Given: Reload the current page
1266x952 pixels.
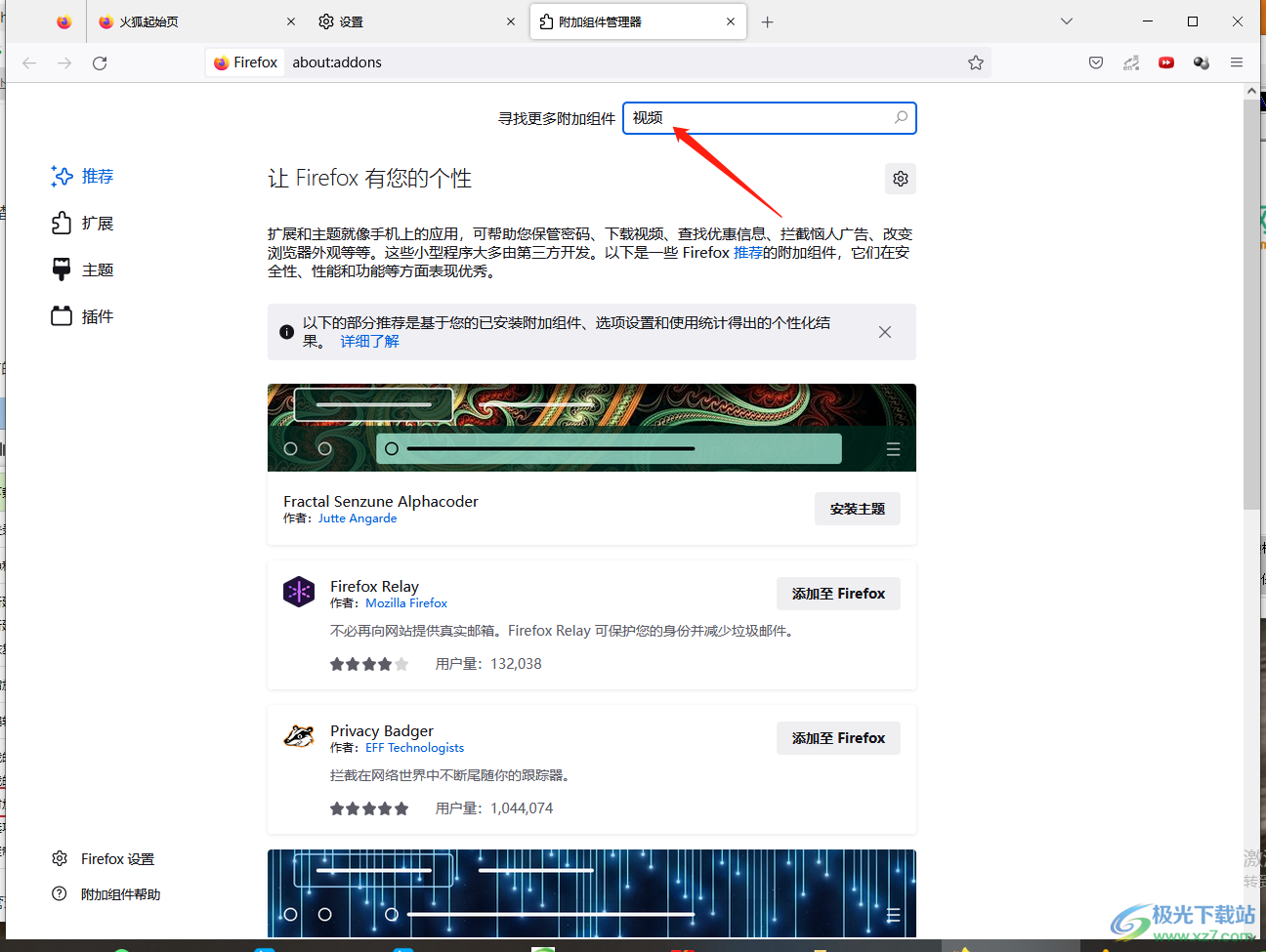Looking at the screenshot, I should tap(100, 62).
